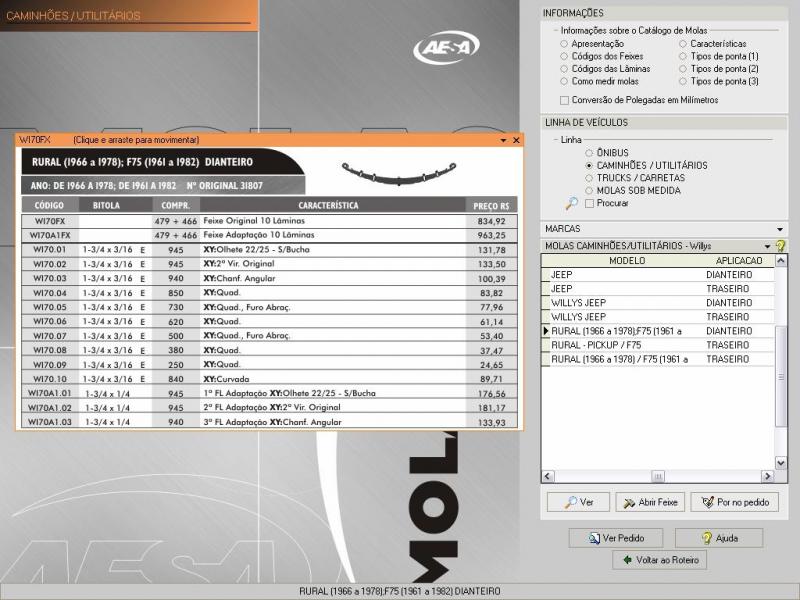The width and height of the screenshot is (800, 600).
Task: Click the Por no pedido button
Action: [x=735, y=502]
